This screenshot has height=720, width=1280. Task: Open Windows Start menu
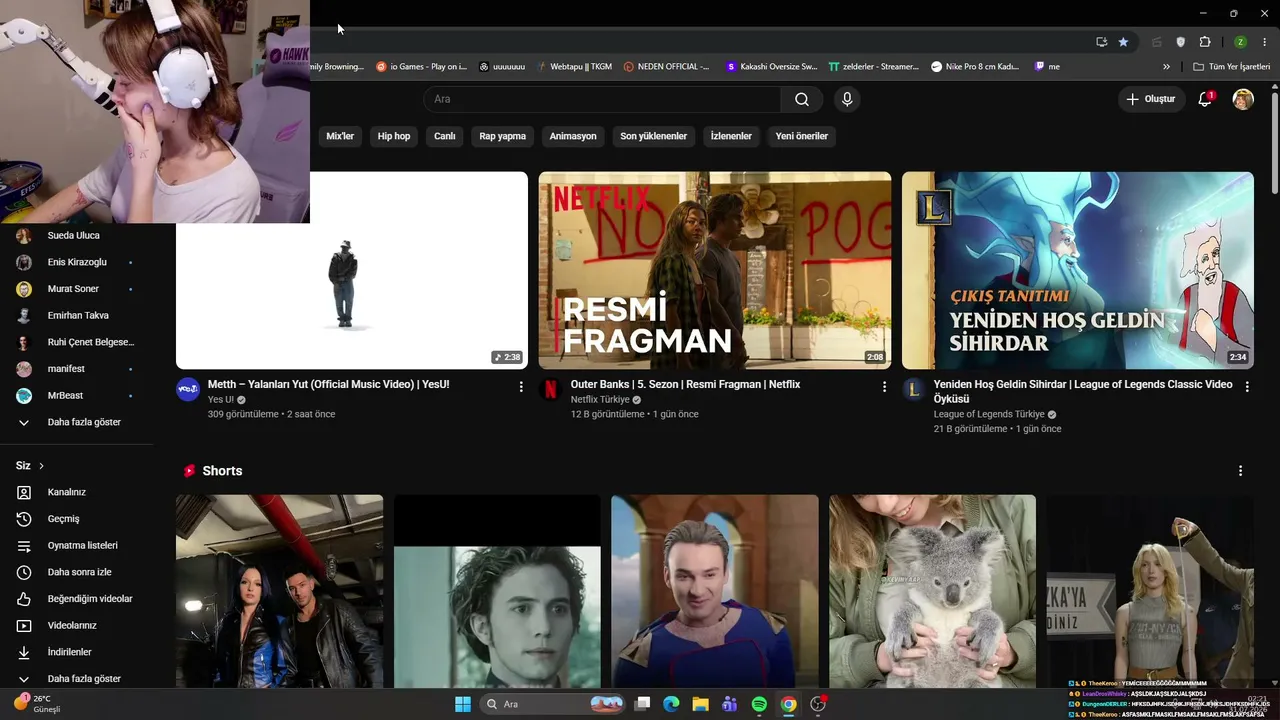point(463,704)
